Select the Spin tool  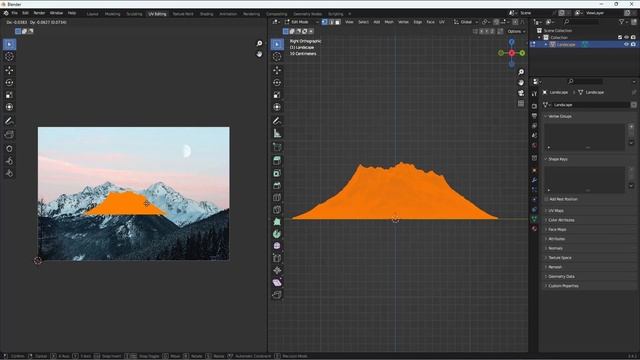pyautogui.click(x=277, y=234)
